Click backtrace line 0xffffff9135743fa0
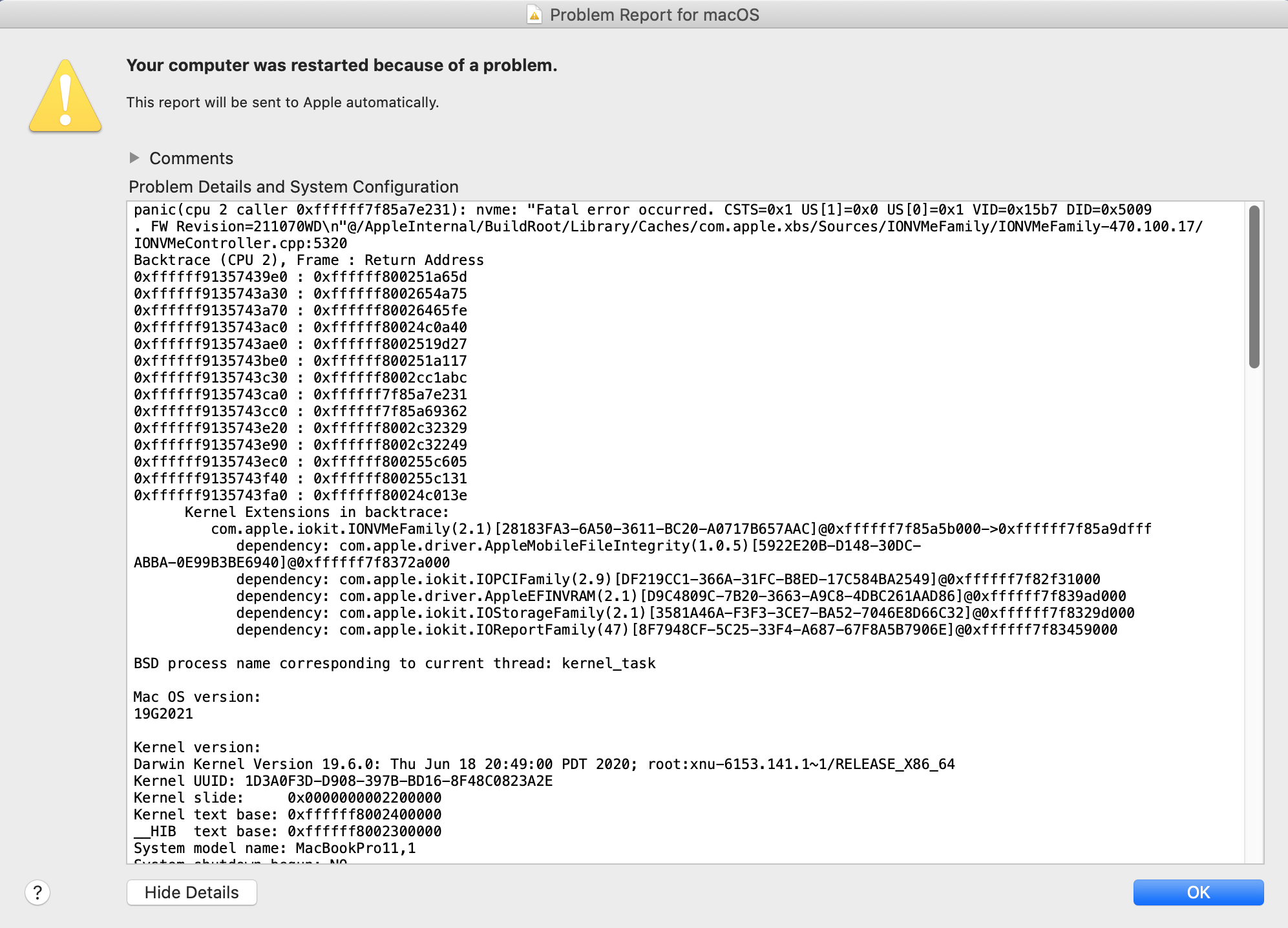Screen dimensions: 1288x928 tap(301, 495)
